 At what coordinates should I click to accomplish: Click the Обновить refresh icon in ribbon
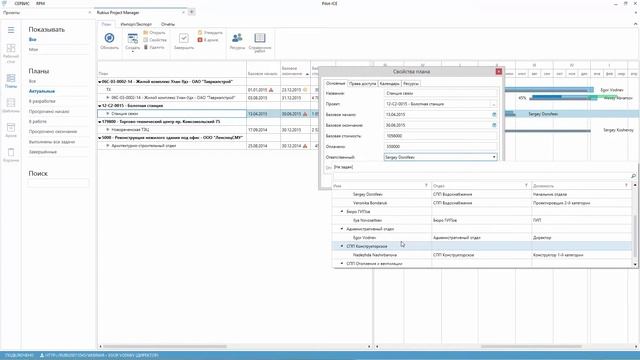pyautogui.click(x=109, y=38)
